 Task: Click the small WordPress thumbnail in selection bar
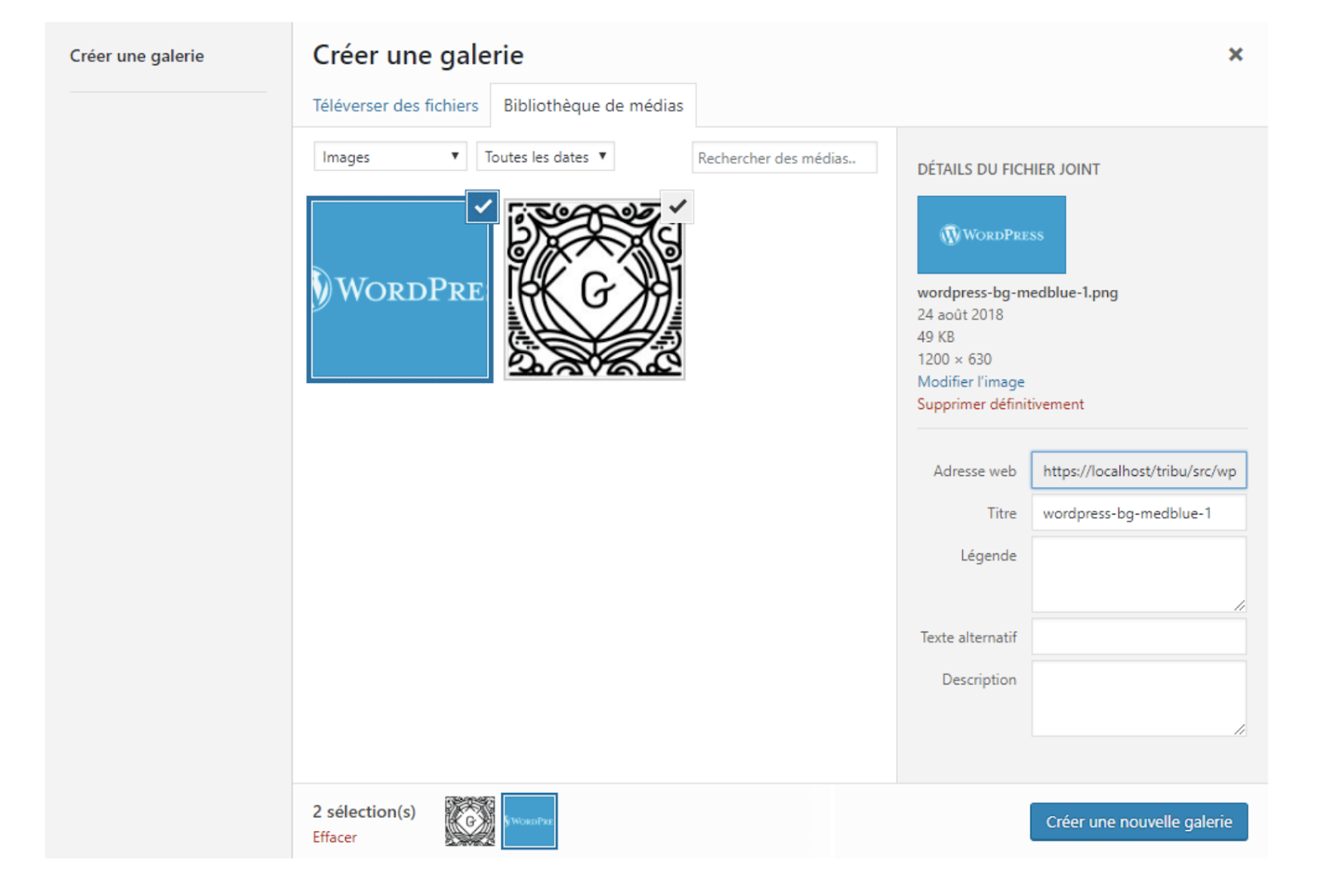[x=529, y=821]
